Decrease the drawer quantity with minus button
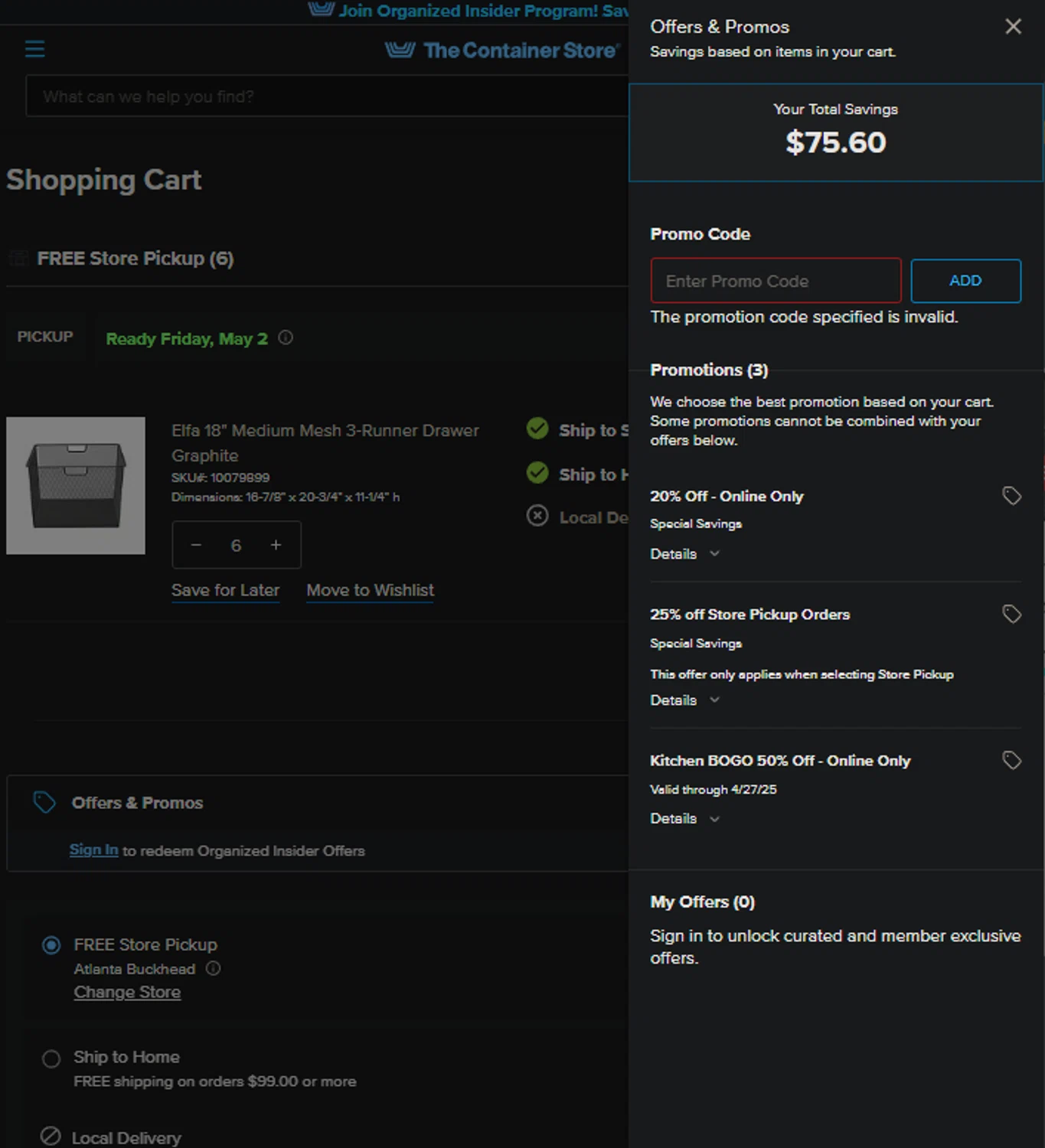Screen dimensions: 1045x1148 [196, 545]
